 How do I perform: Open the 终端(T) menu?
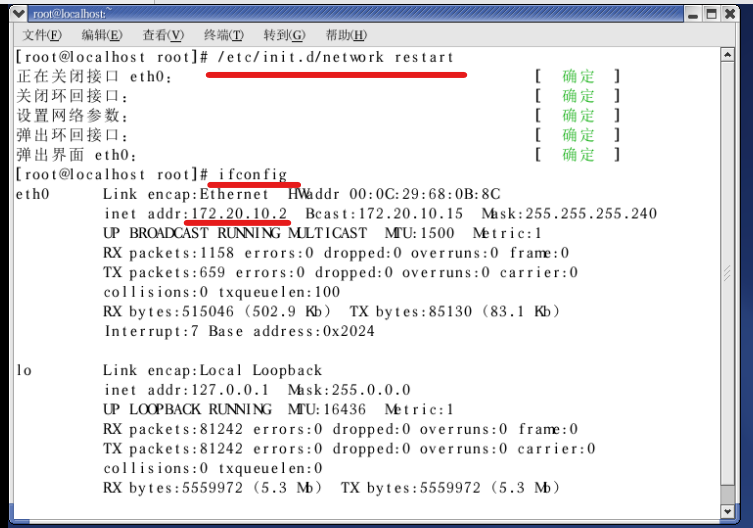tap(224, 35)
